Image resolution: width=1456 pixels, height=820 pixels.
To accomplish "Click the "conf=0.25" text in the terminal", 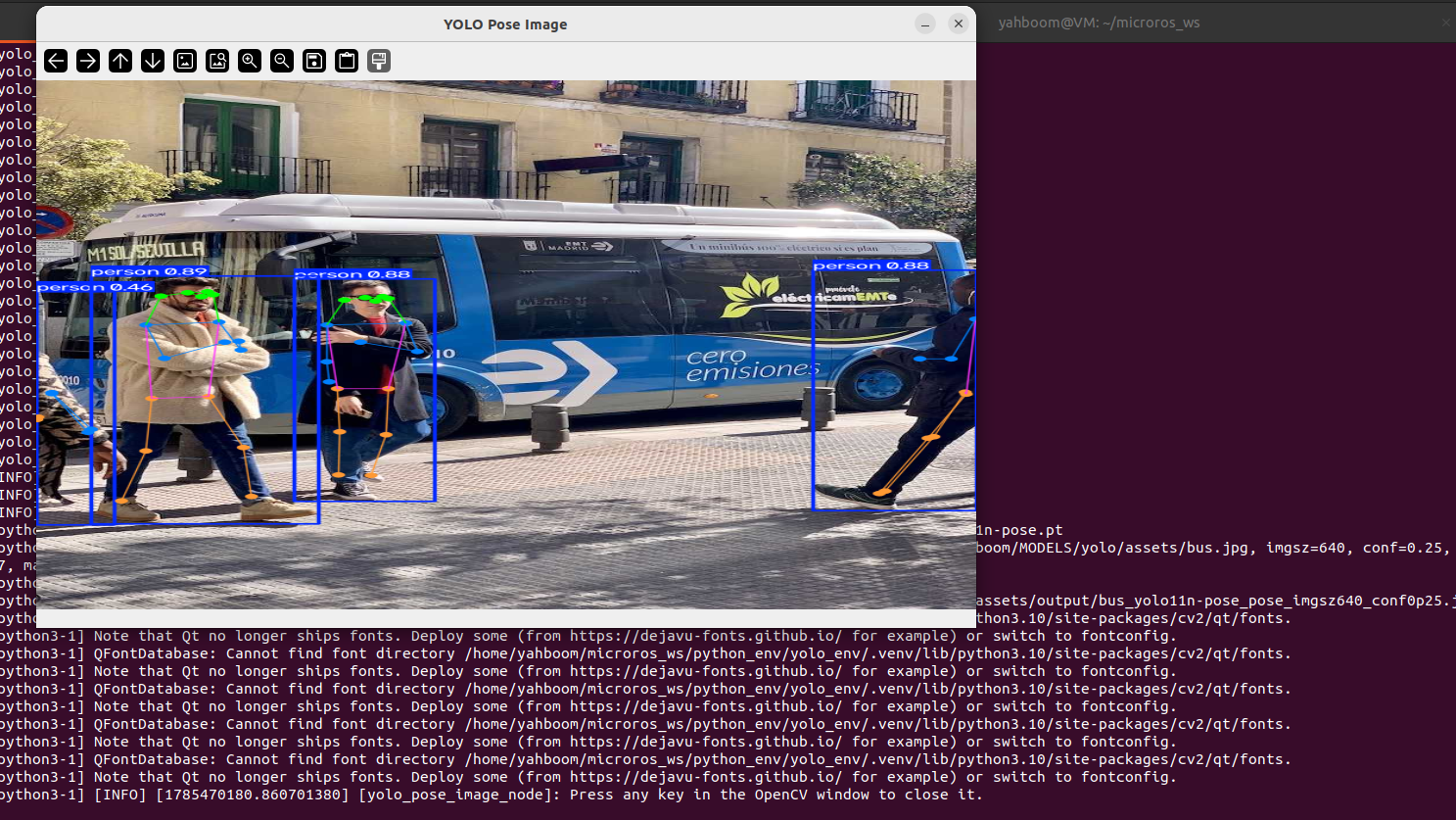I will pyautogui.click(x=1406, y=548).
